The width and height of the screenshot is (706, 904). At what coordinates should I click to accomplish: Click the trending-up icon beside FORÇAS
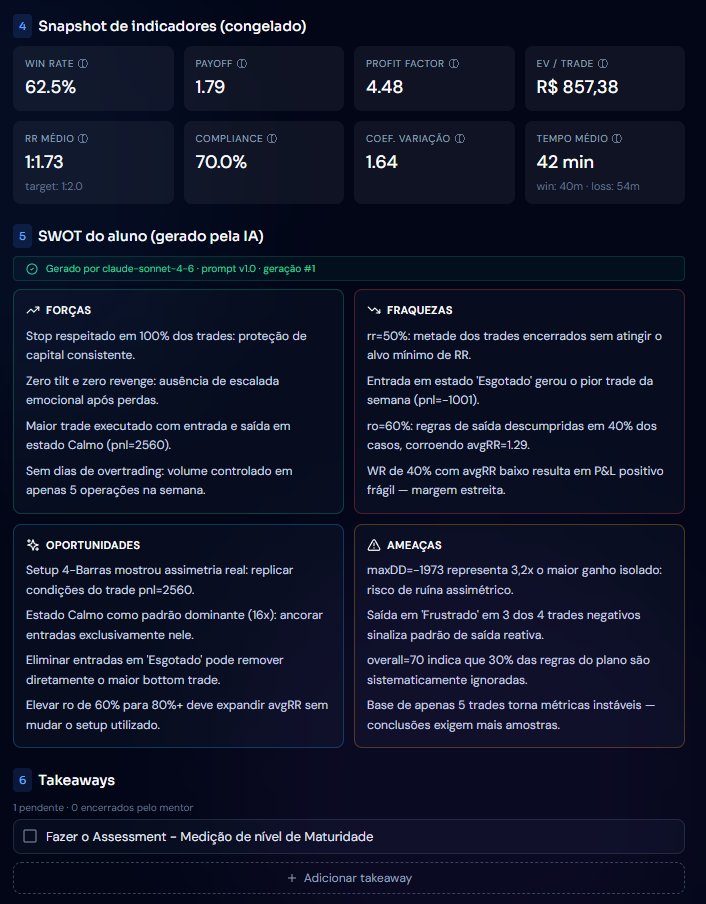[x=33, y=310]
